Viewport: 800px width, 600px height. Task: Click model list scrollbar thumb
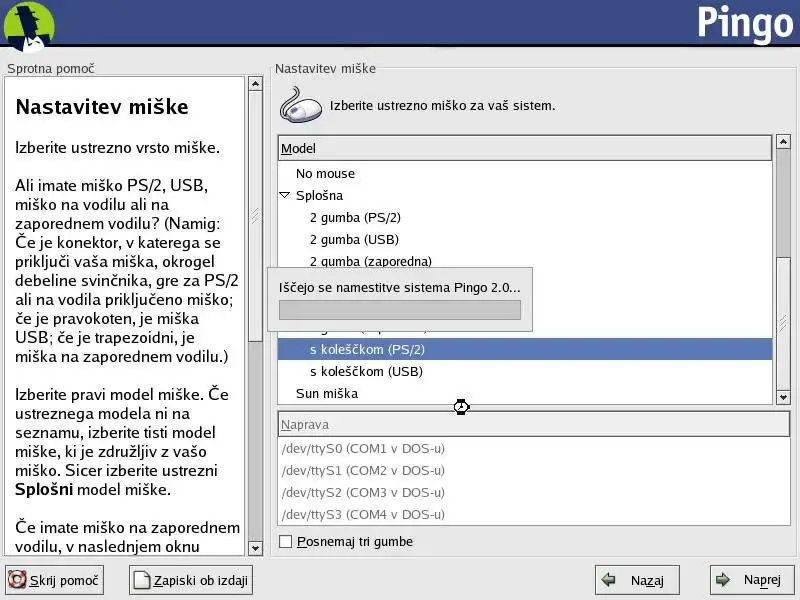[783, 322]
